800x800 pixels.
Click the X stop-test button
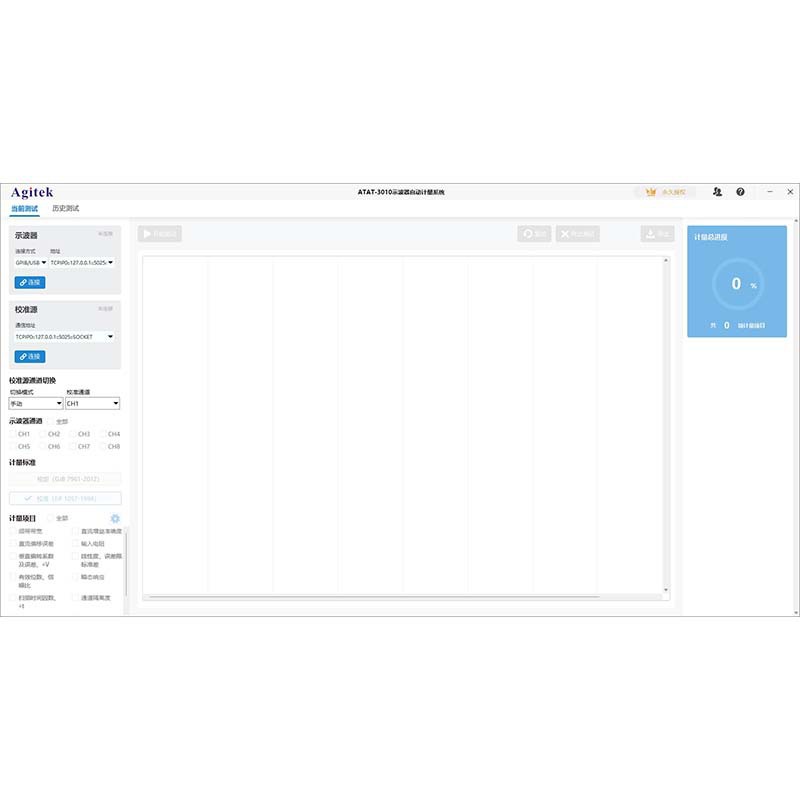click(578, 234)
